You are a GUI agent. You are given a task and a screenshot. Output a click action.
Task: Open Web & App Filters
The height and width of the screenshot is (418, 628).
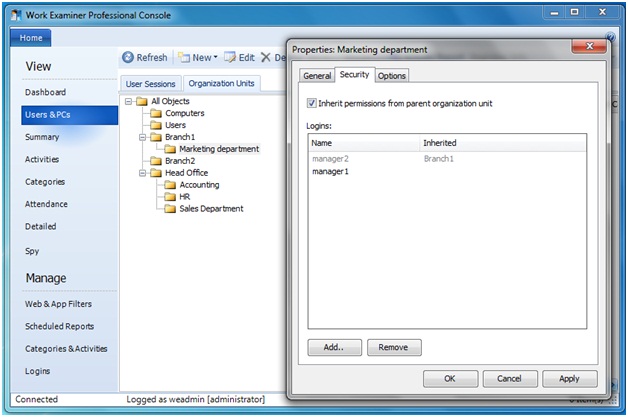click(58, 304)
